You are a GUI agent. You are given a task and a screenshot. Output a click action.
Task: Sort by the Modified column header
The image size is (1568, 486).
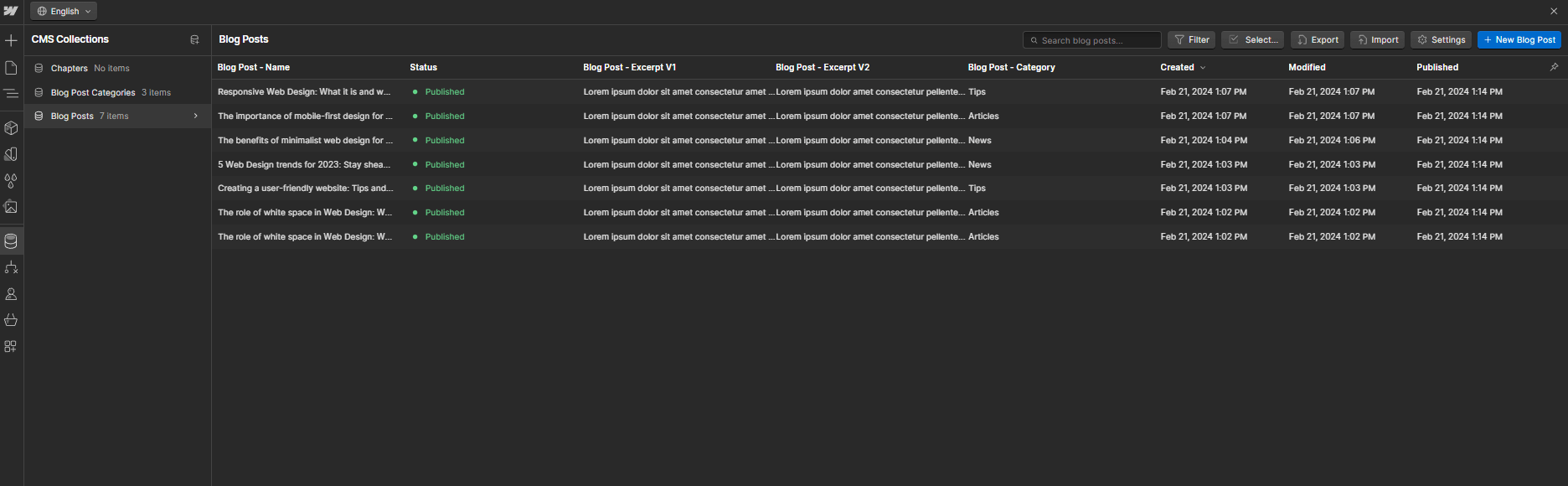point(1307,67)
